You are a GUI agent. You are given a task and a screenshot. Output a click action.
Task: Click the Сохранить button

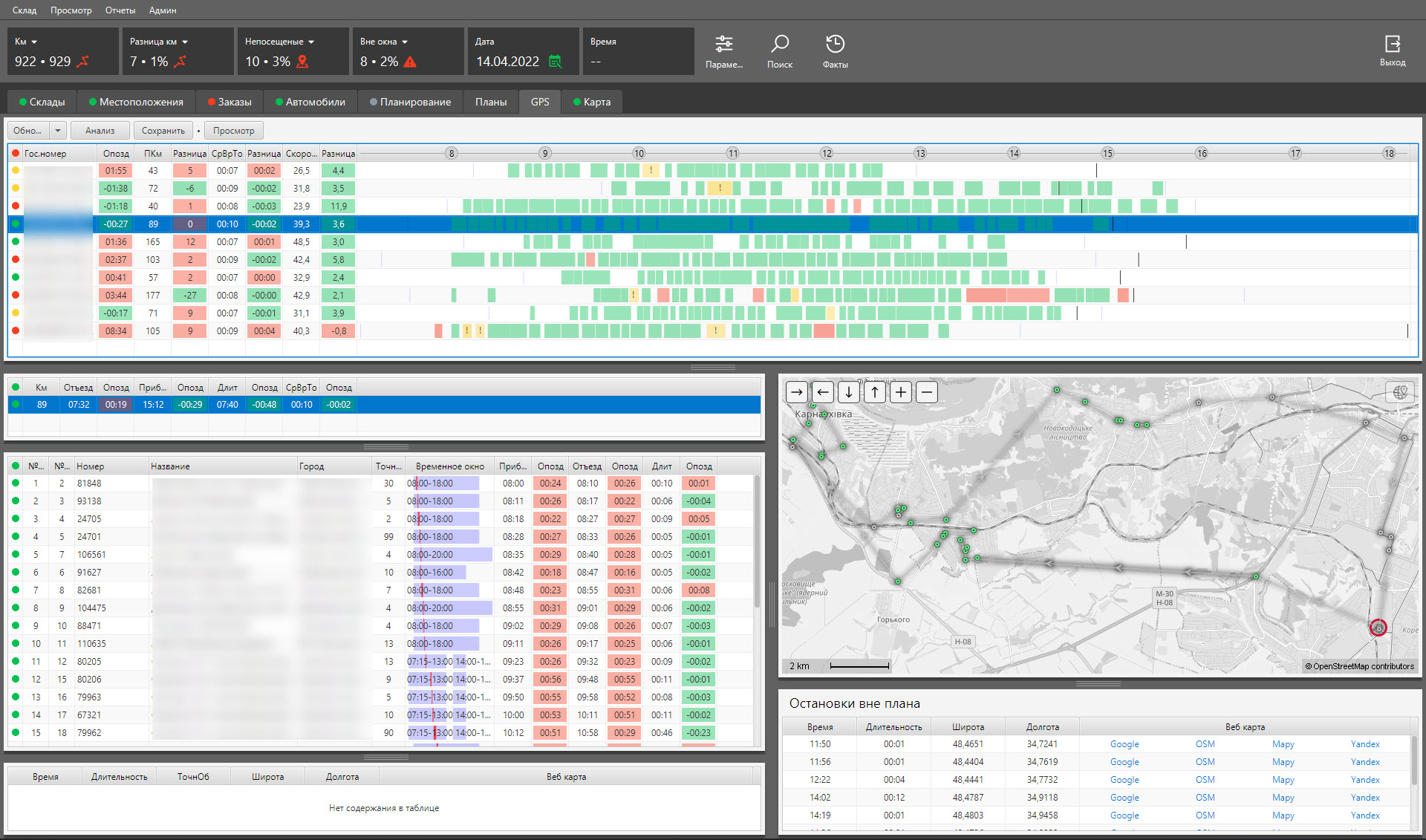tap(163, 131)
